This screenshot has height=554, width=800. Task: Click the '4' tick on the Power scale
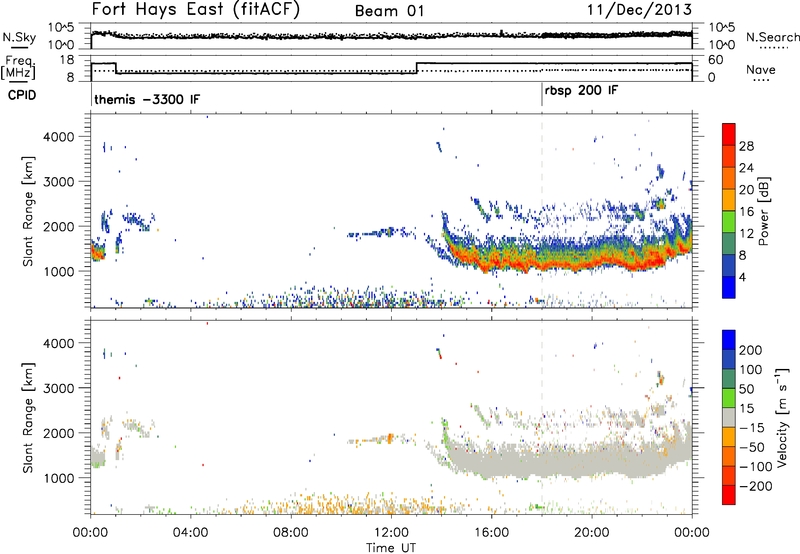tap(742, 277)
